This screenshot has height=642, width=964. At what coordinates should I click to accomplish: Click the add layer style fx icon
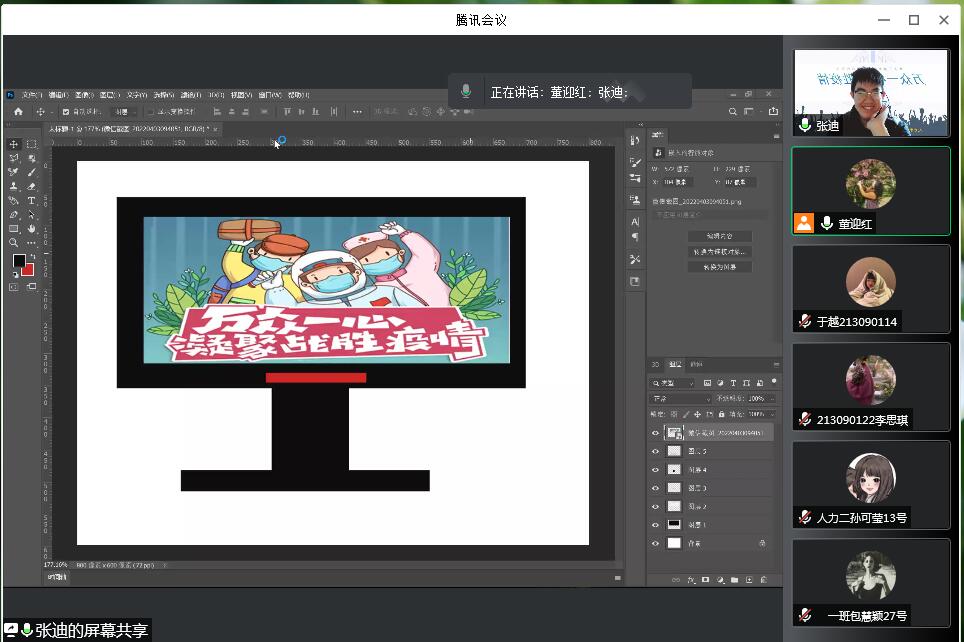click(690, 580)
